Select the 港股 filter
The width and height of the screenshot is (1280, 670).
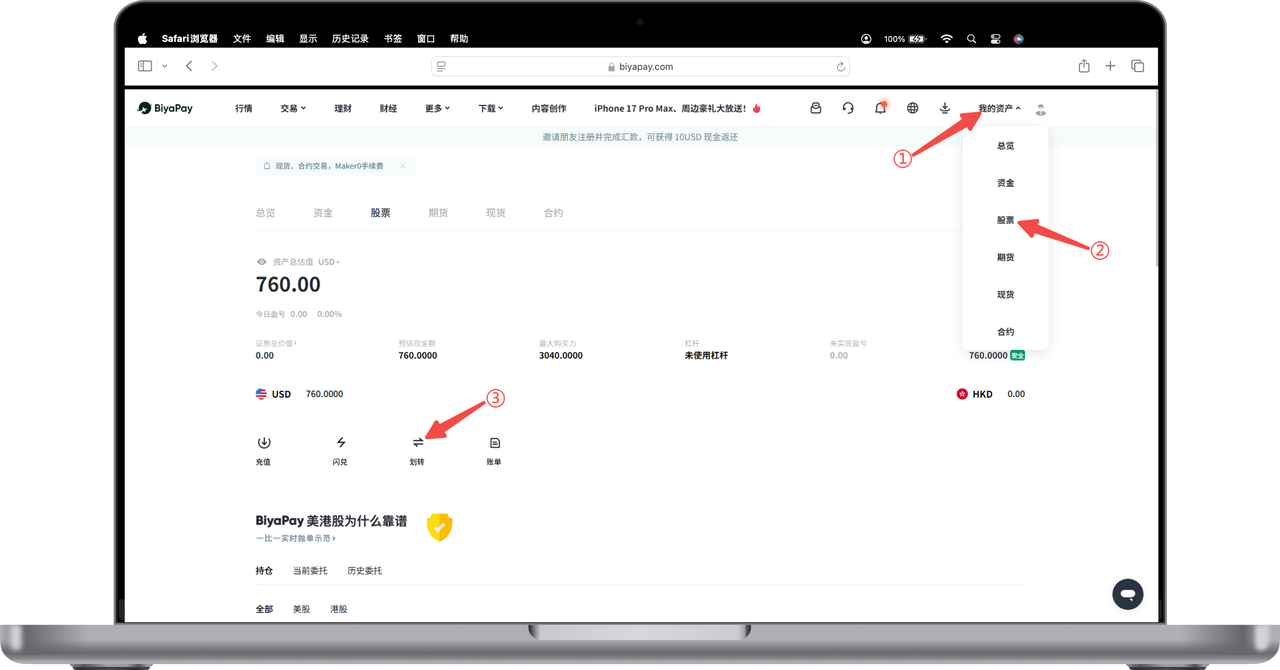pos(338,609)
